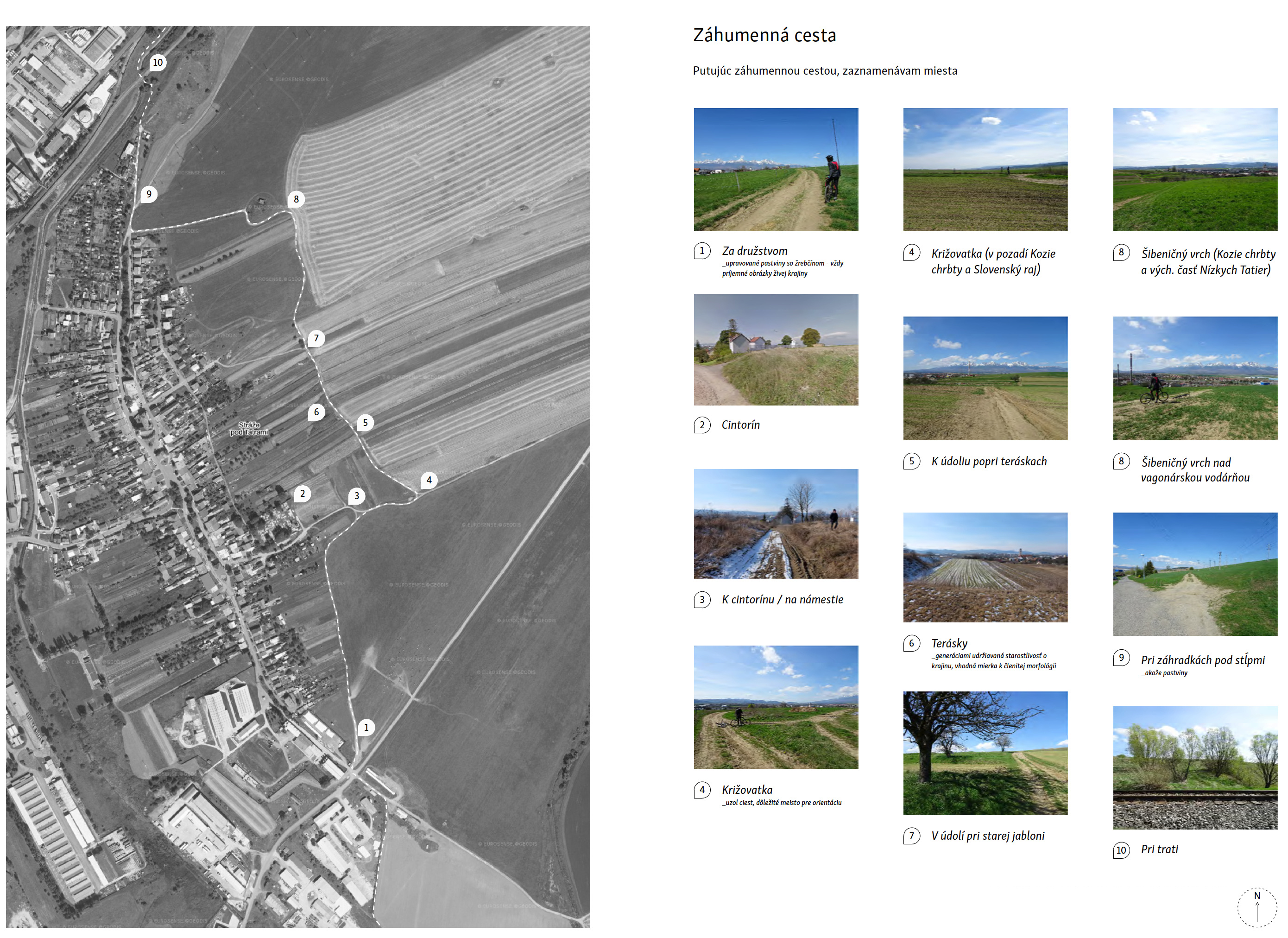Viewport: 1288px width, 938px height.
Task: Click map marker number 3
Action: 357,495
